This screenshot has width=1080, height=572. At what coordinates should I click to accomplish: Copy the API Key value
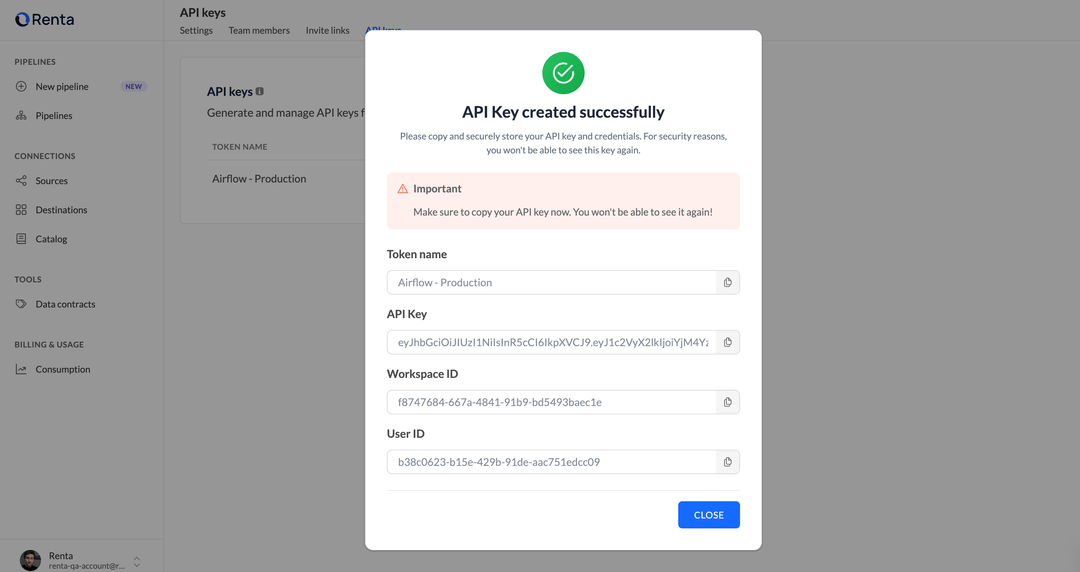(x=728, y=342)
